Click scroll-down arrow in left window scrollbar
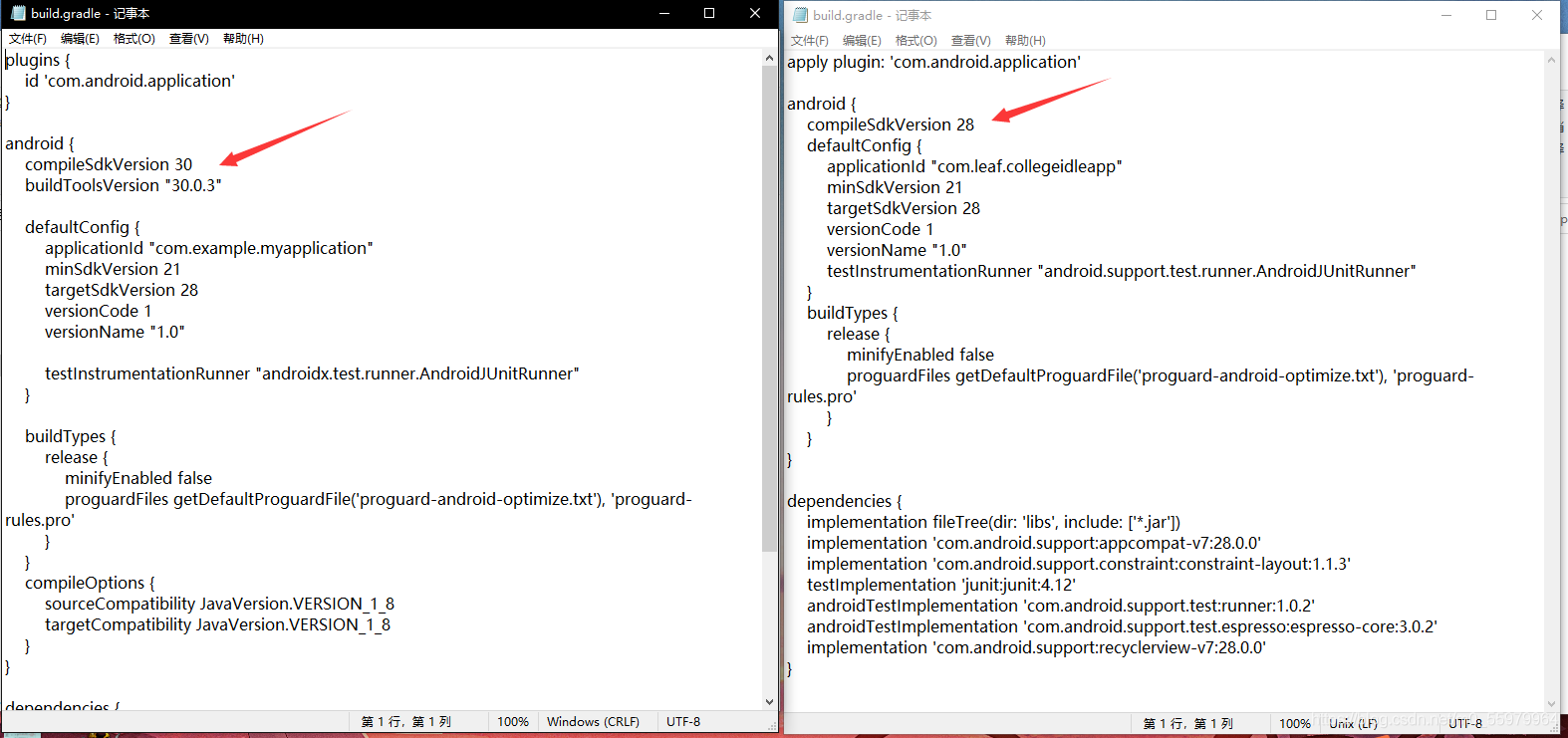Viewport: 1568px width, 738px height. tap(769, 701)
